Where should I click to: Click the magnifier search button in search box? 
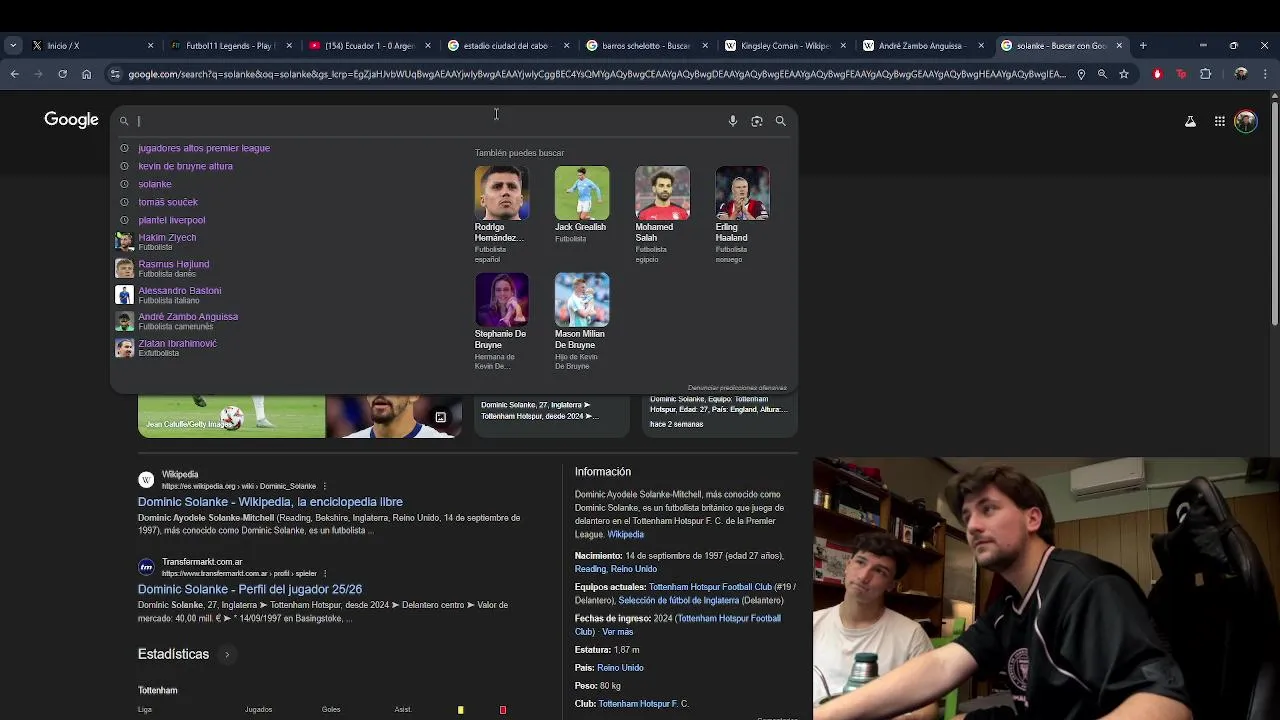coord(781,121)
